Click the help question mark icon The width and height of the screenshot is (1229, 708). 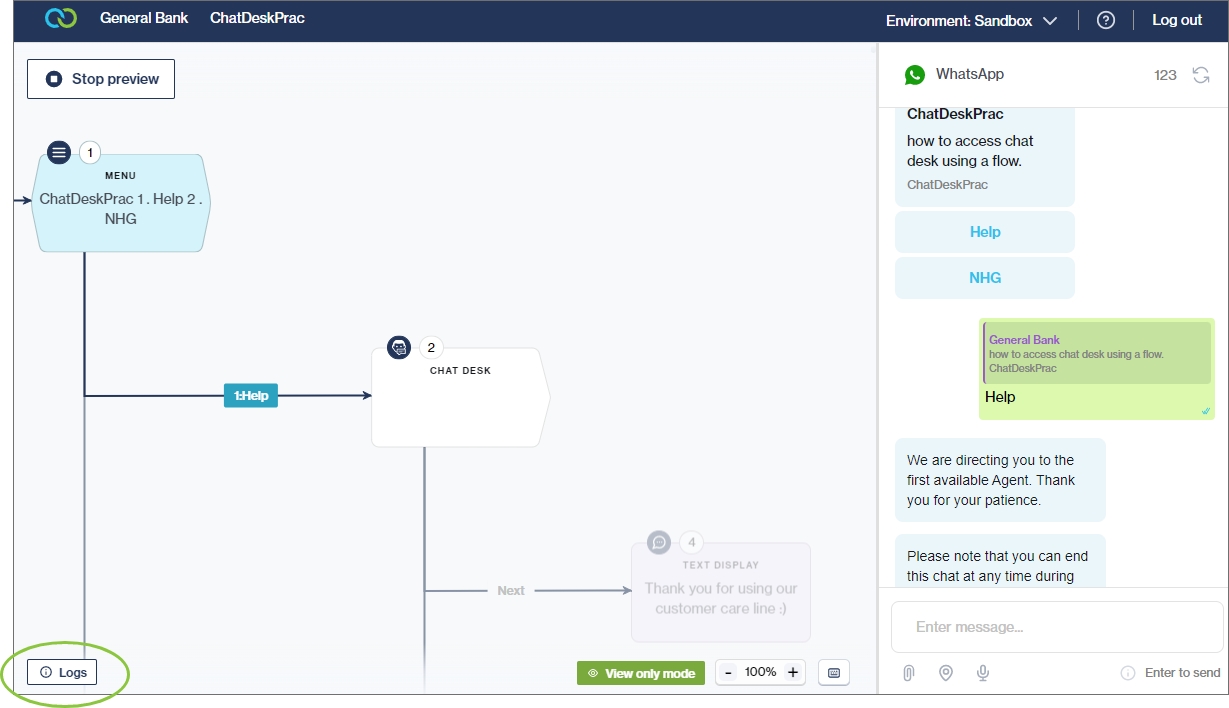(x=1105, y=20)
